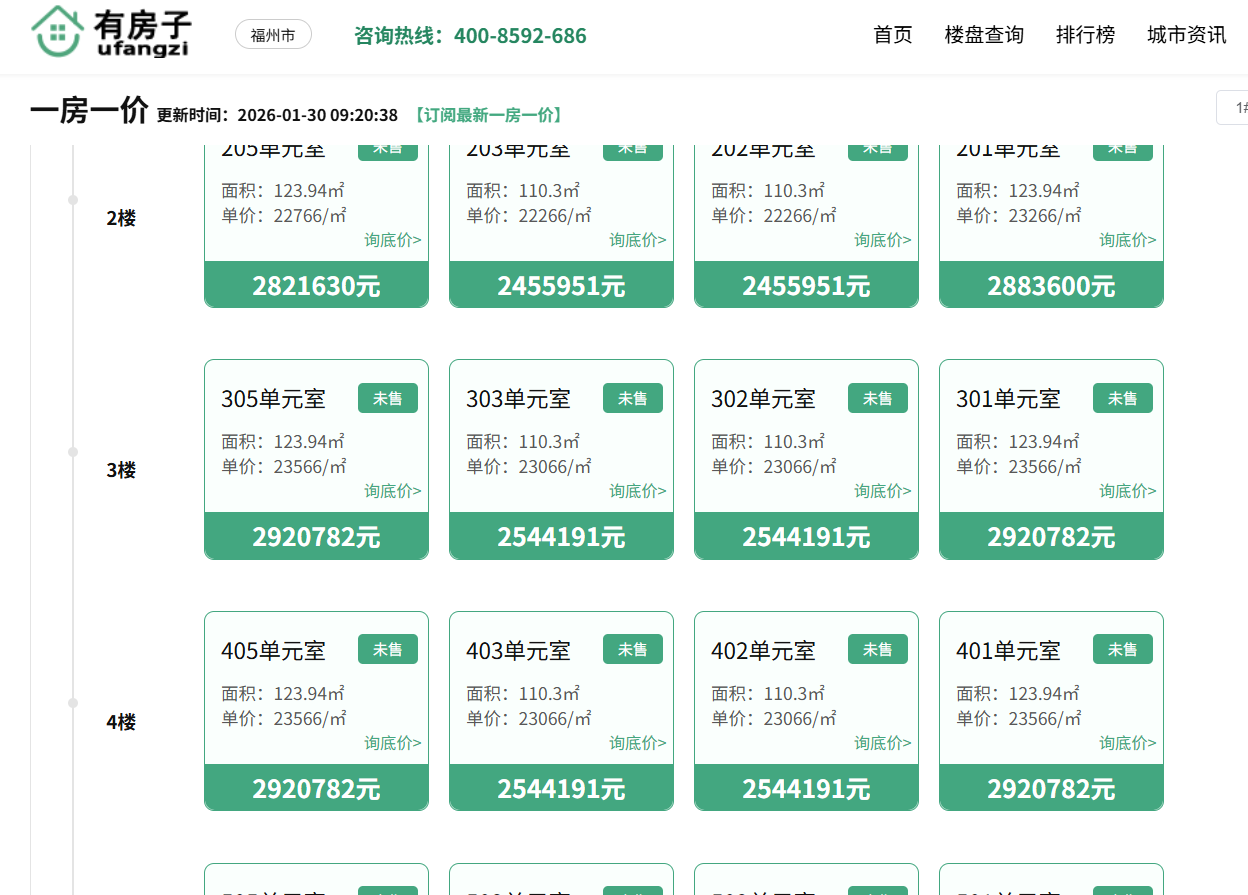Open the 福州市 city selector
Viewport: 1248px width, 895px height.
(273, 35)
